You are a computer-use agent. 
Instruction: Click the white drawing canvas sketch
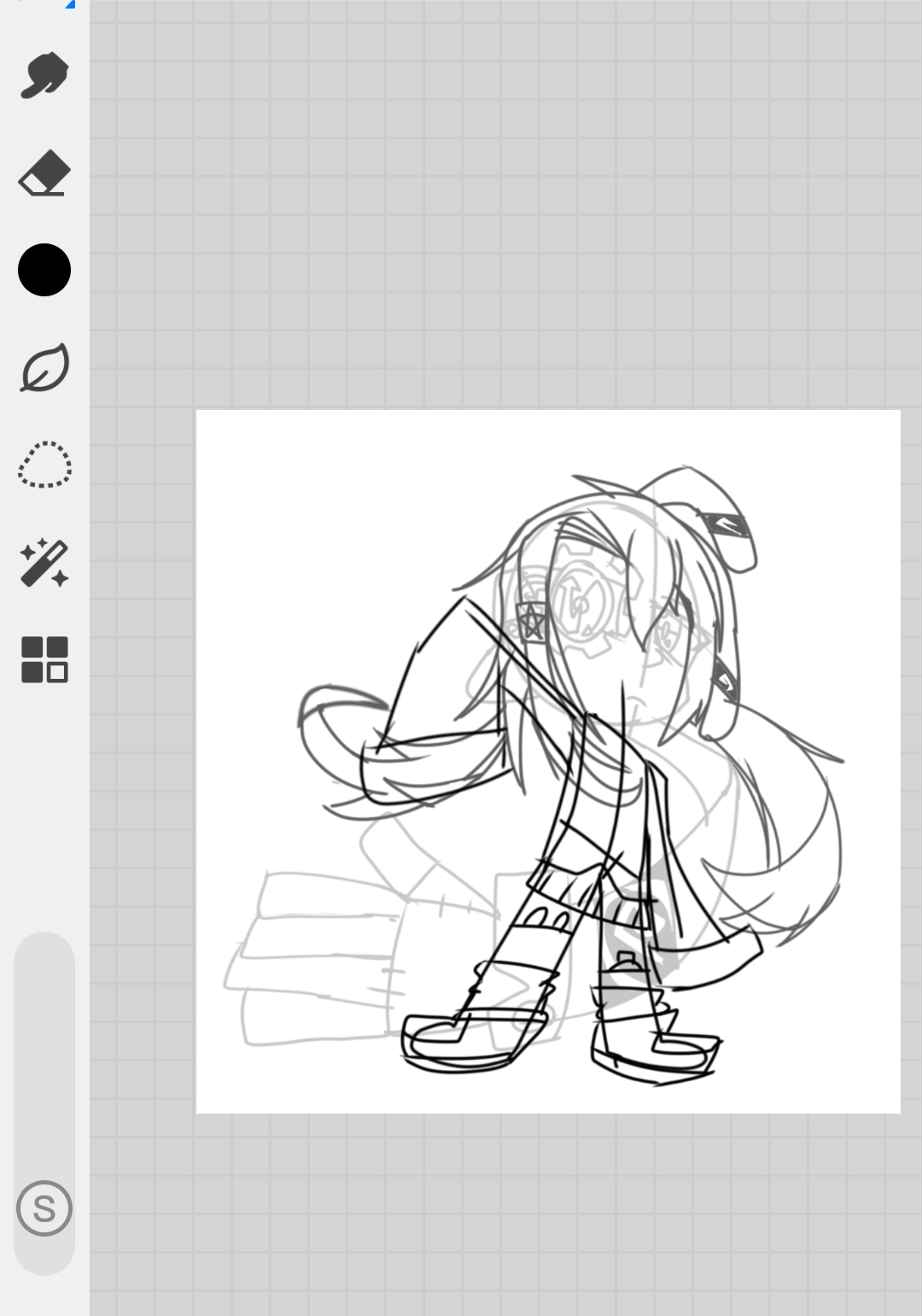548,762
